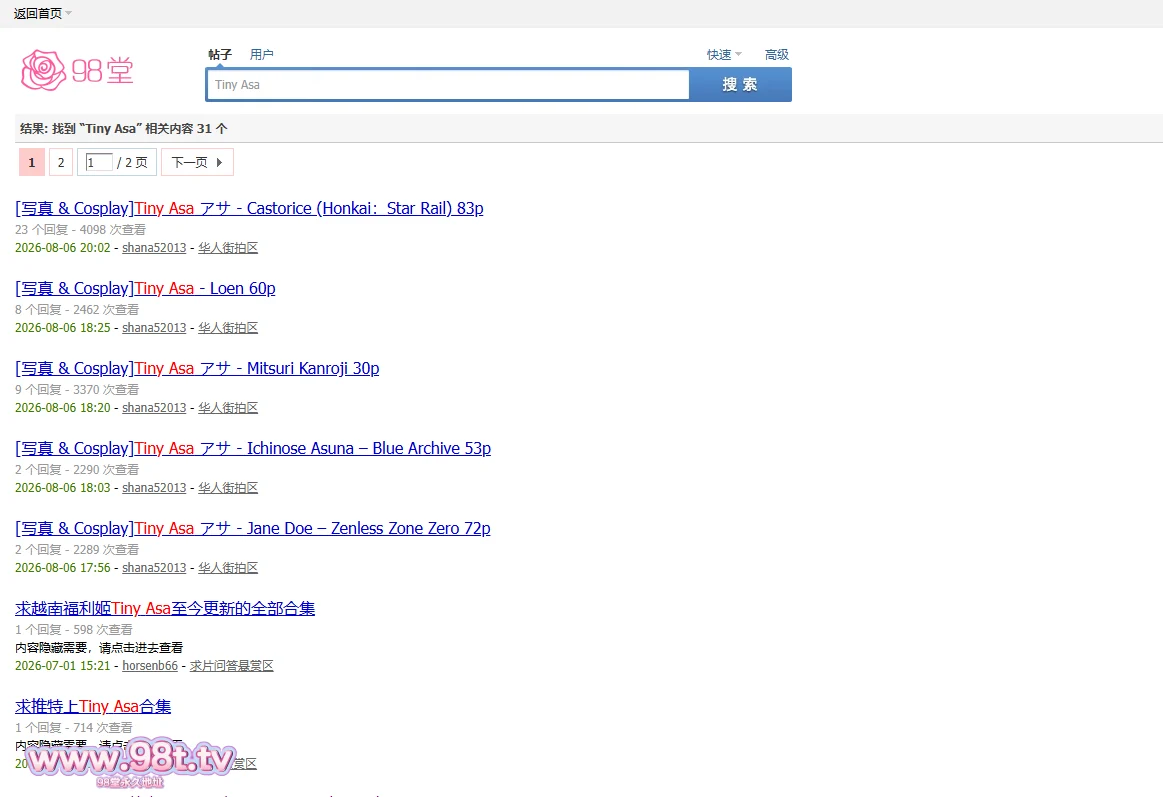Click the 2026-07-01 15:21 timestamp

click(62, 666)
